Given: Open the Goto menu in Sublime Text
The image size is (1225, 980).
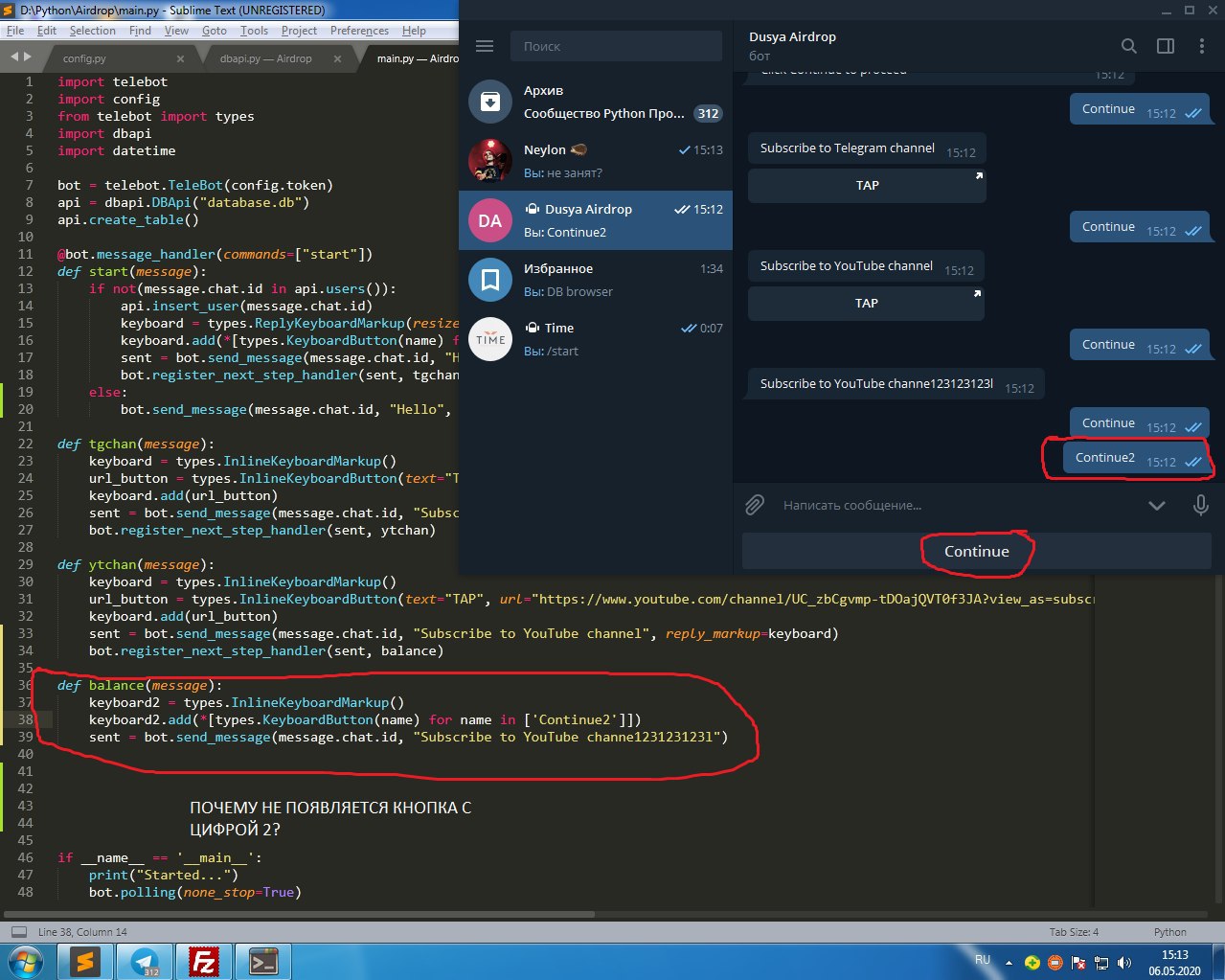Looking at the screenshot, I should [215, 31].
